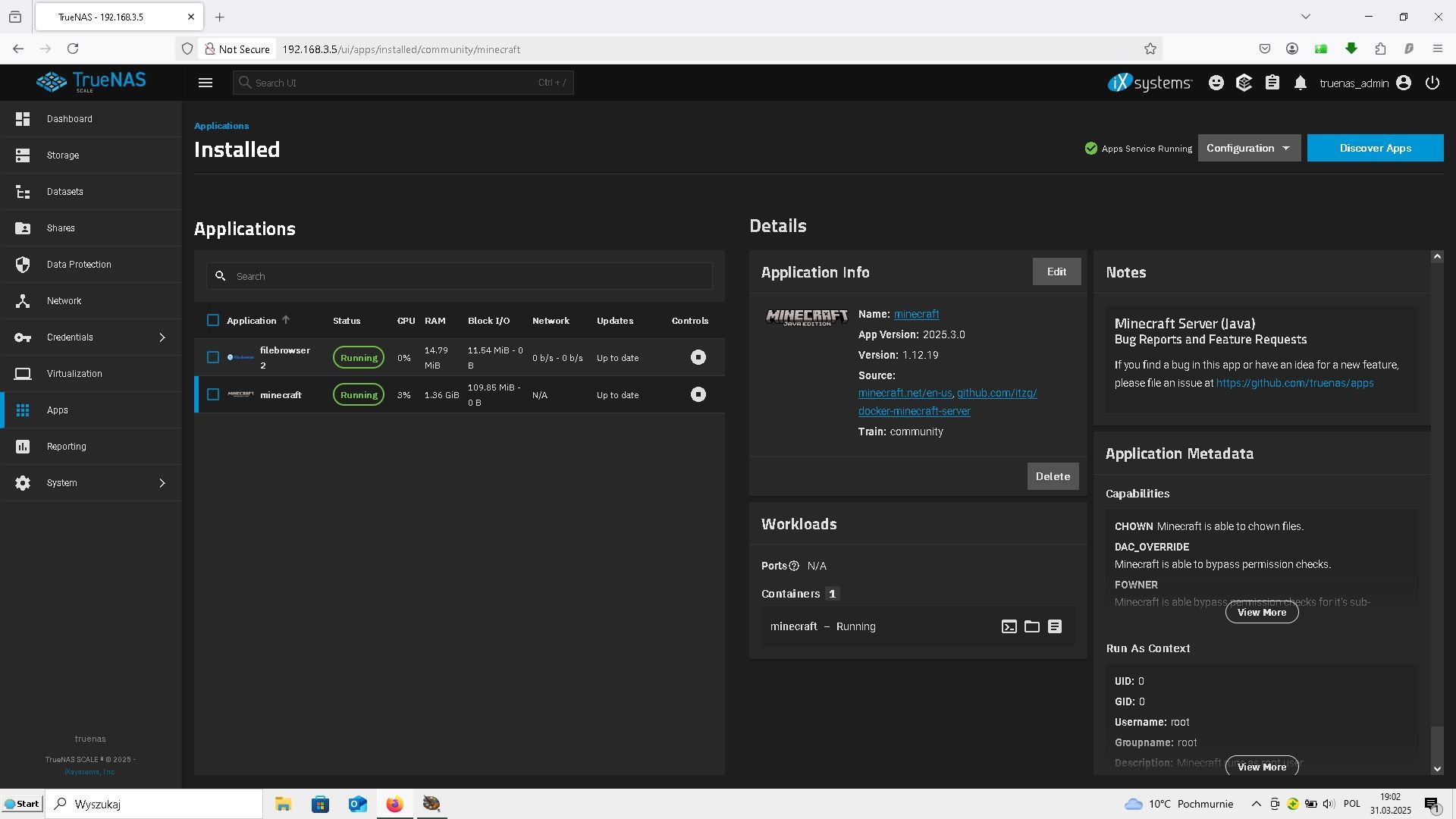Screen dimensions: 1456x819
Task: Click the TrueNAS logo
Action: point(91,81)
